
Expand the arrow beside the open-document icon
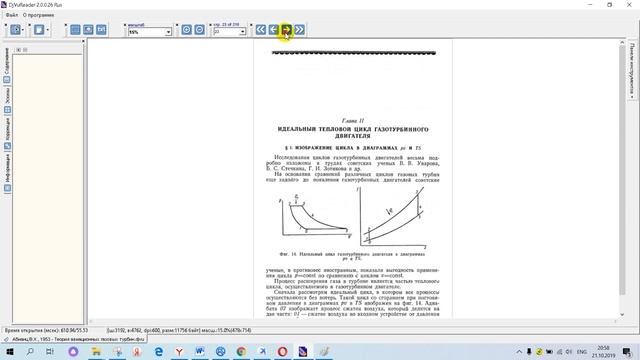22,30
